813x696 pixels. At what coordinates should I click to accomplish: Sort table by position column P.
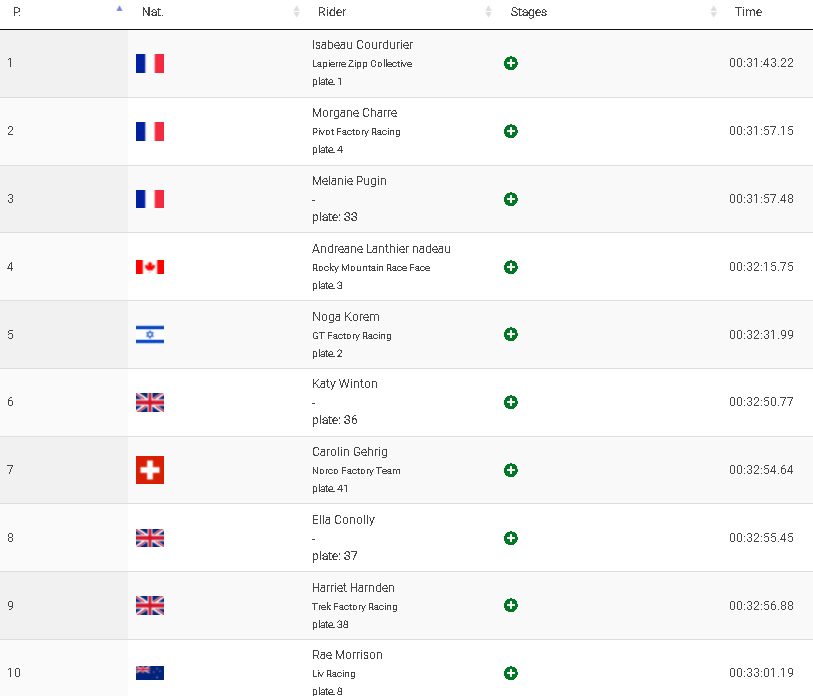[x=17, y=12]
